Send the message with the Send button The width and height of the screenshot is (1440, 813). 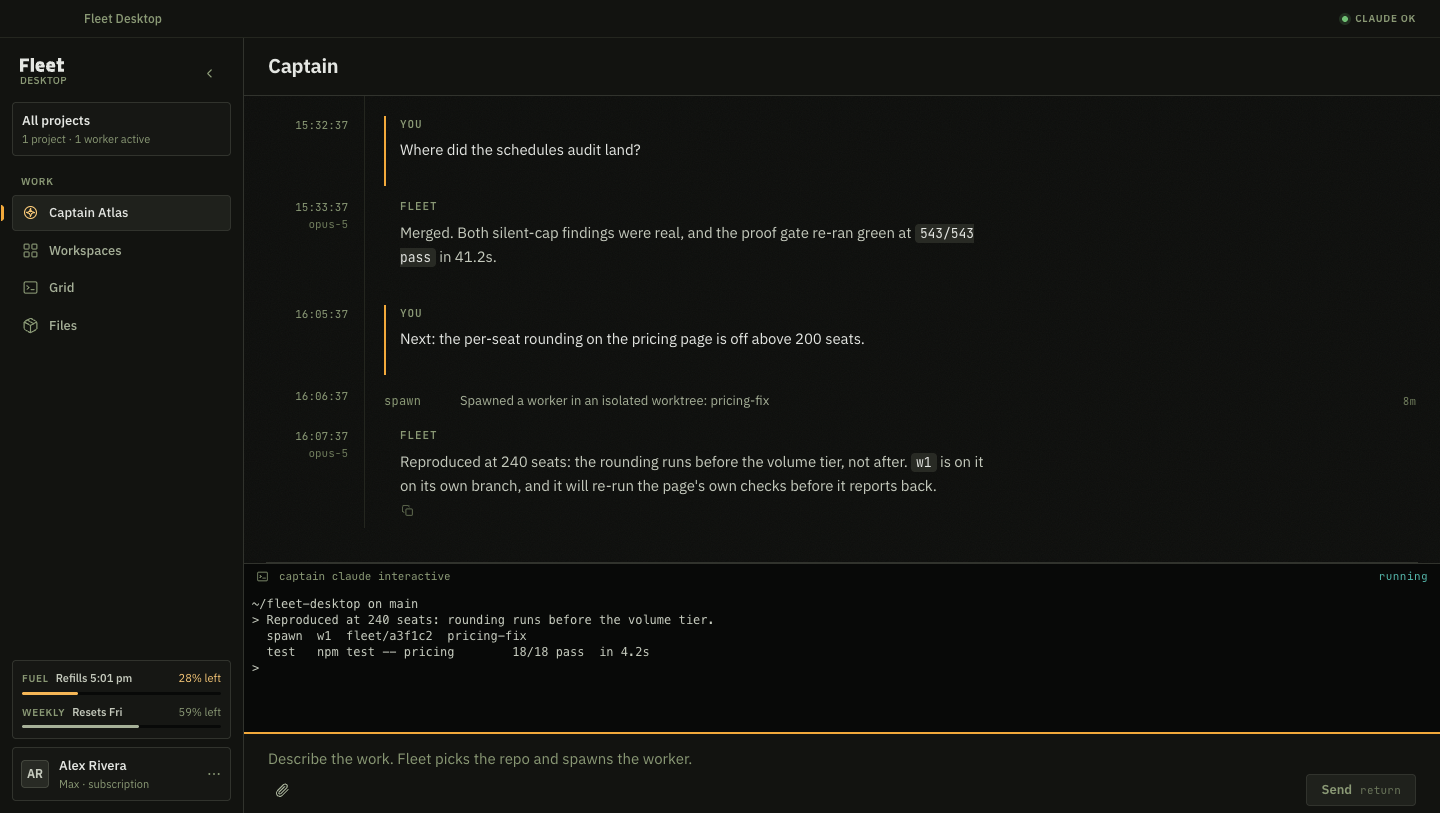click(1360, 790)
